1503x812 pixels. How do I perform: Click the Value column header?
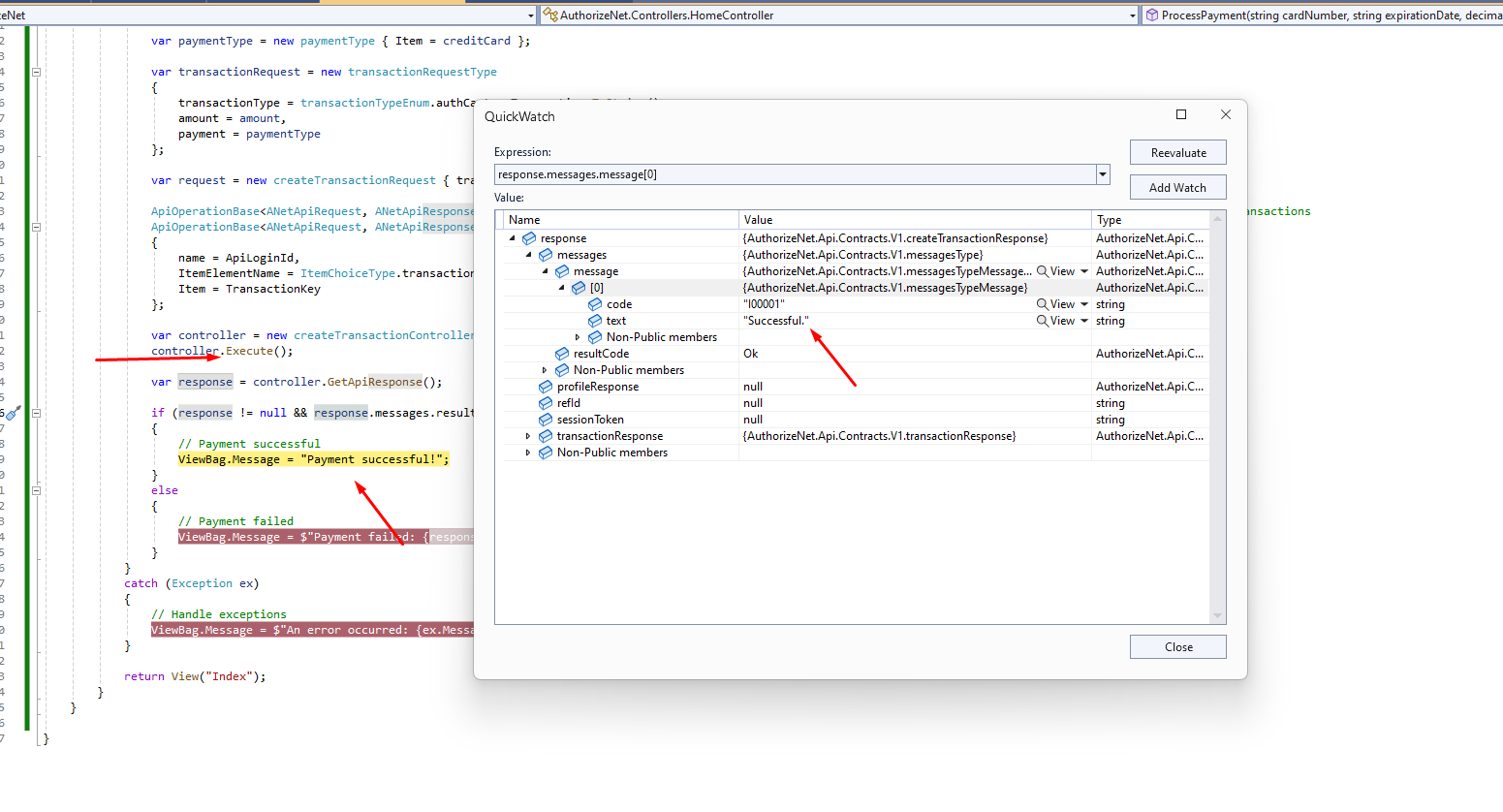click(915, 220)
